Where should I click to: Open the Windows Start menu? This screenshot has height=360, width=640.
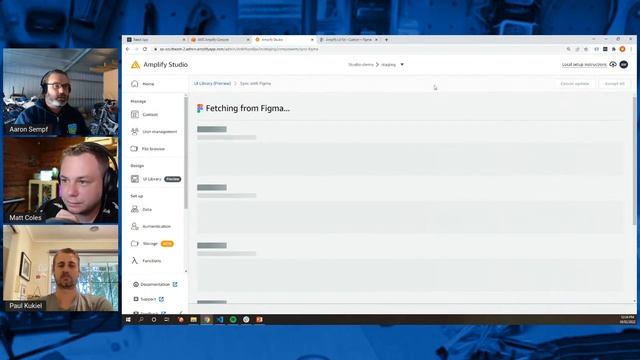tap(128, 320)
